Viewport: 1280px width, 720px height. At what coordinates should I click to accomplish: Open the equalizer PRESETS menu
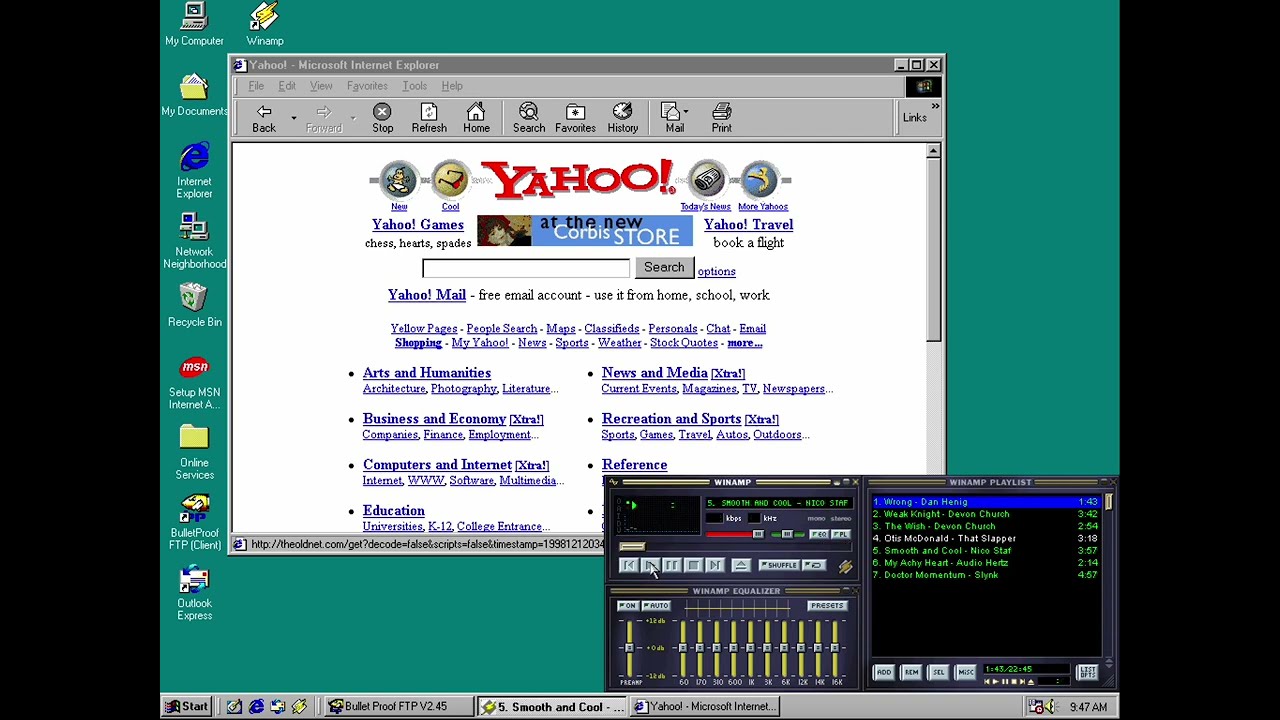[827, 606]
